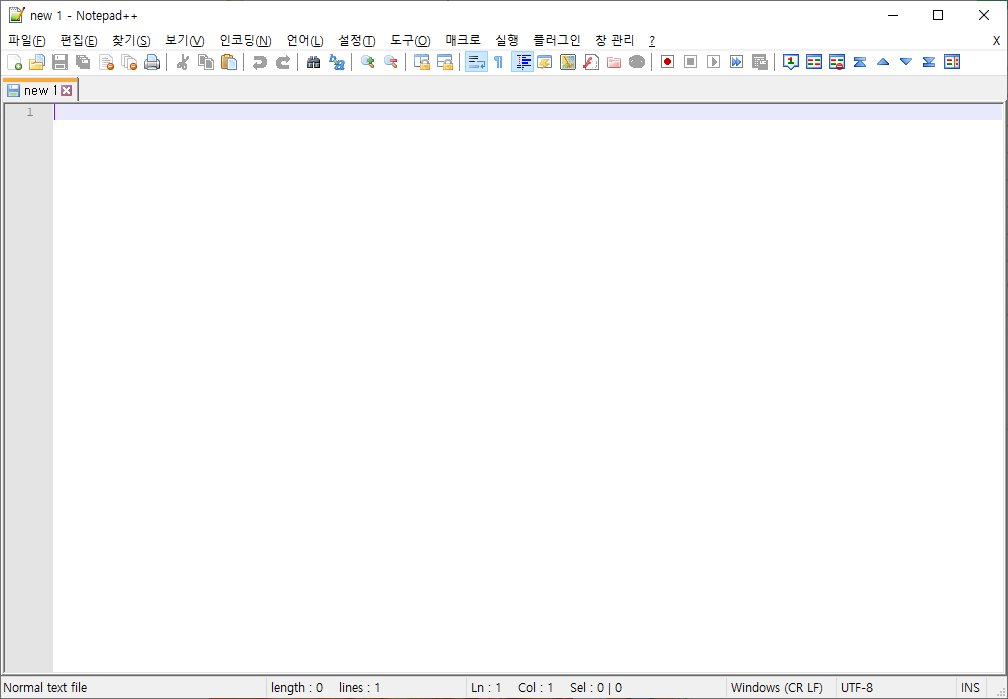Click the Redo arrow icon
The image size is (1008, 699).
tap(283, 62)
